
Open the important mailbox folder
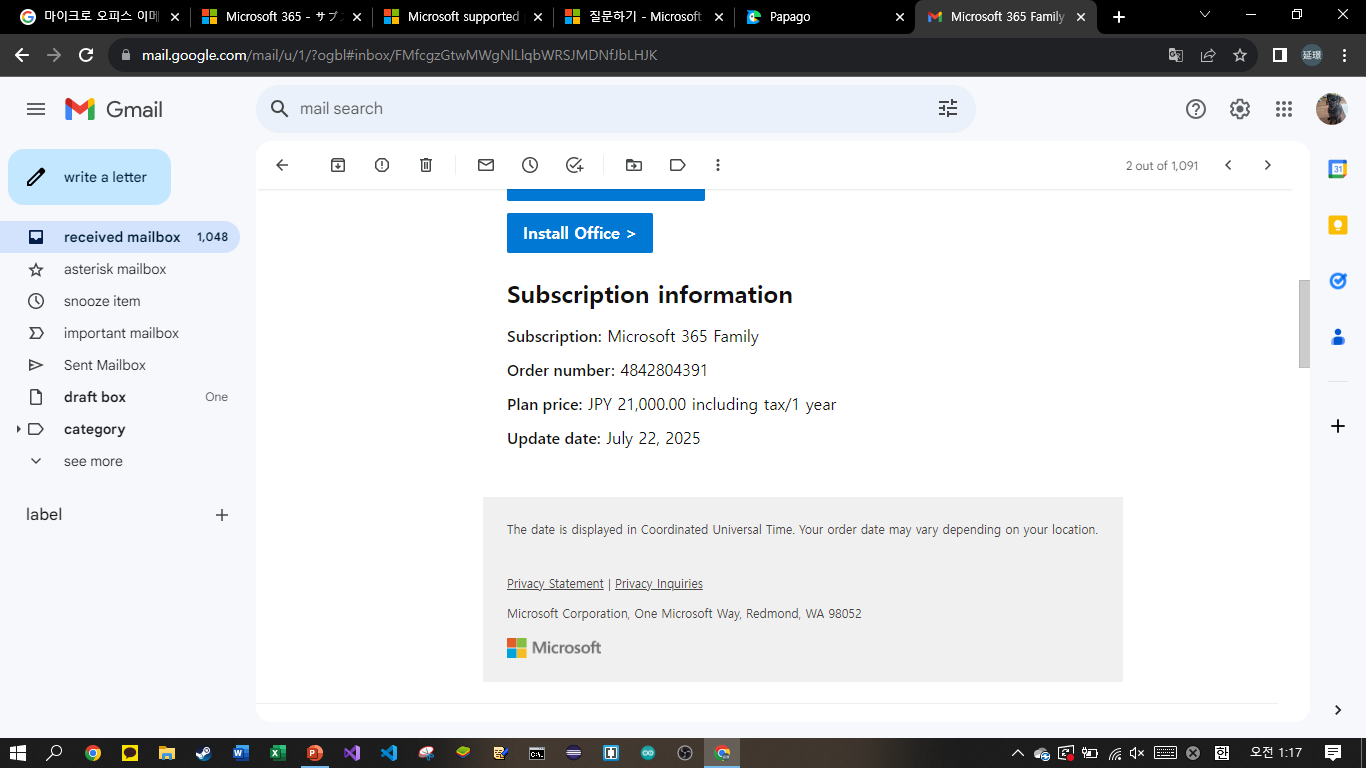pyautogui.click(x=120, y=333)
